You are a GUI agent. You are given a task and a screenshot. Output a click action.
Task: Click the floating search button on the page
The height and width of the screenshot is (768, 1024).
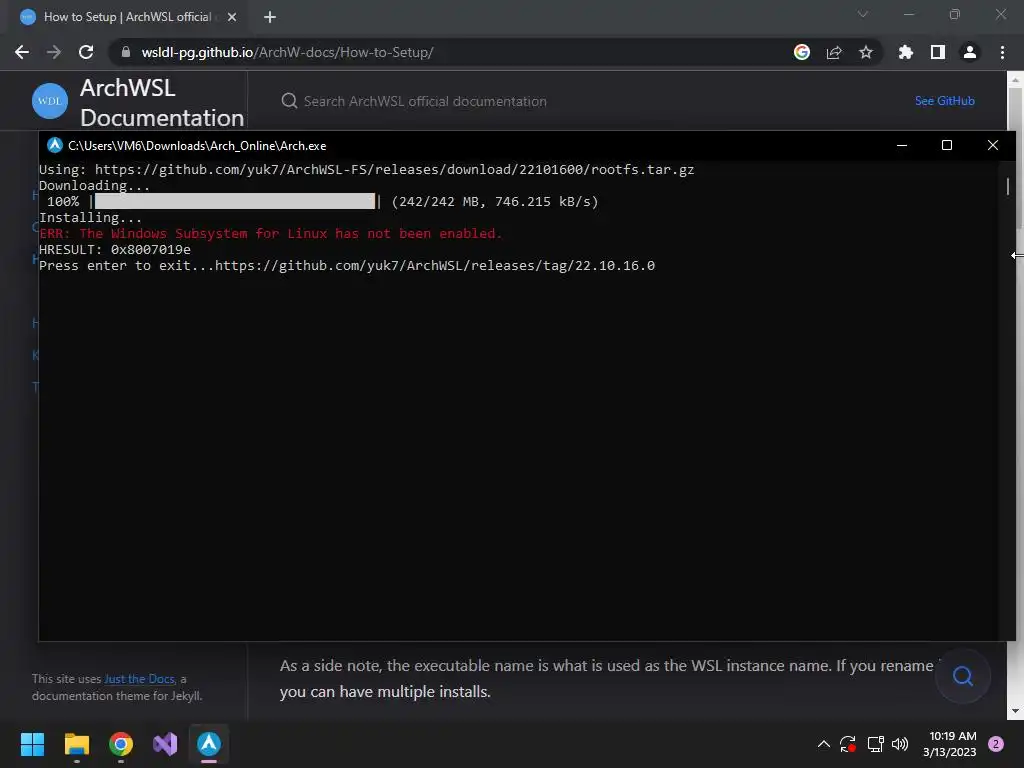pos(963,676)
